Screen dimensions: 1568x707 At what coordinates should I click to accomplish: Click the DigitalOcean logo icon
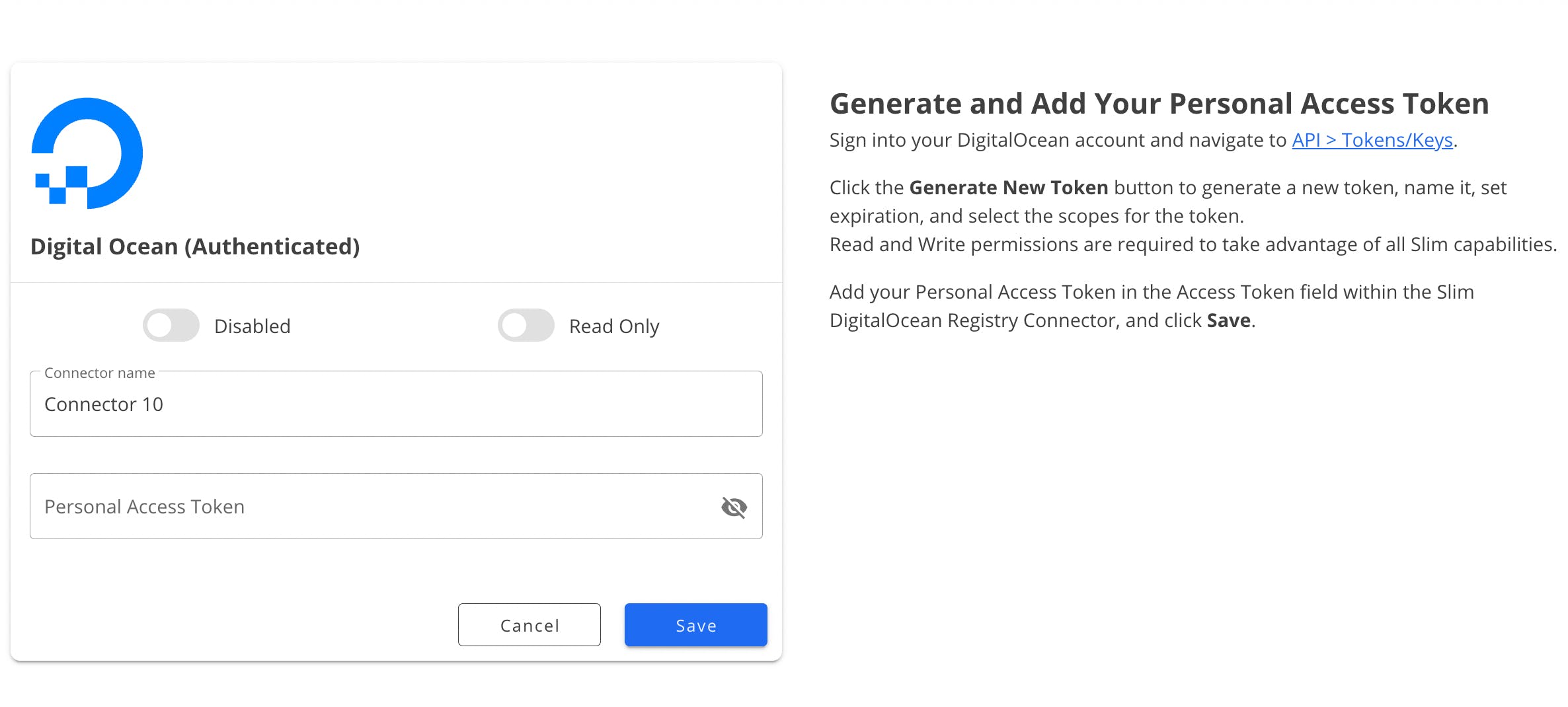coord(87,153)
